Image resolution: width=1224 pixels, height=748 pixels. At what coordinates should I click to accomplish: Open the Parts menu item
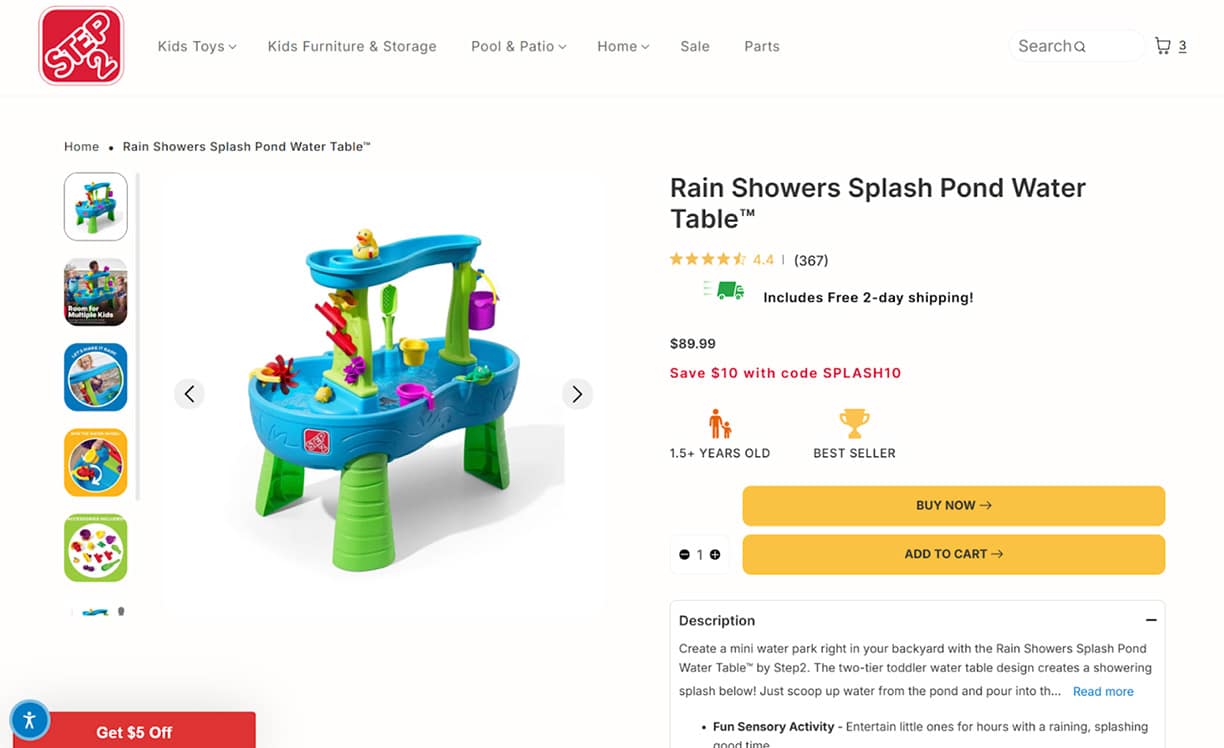(762, 46)
